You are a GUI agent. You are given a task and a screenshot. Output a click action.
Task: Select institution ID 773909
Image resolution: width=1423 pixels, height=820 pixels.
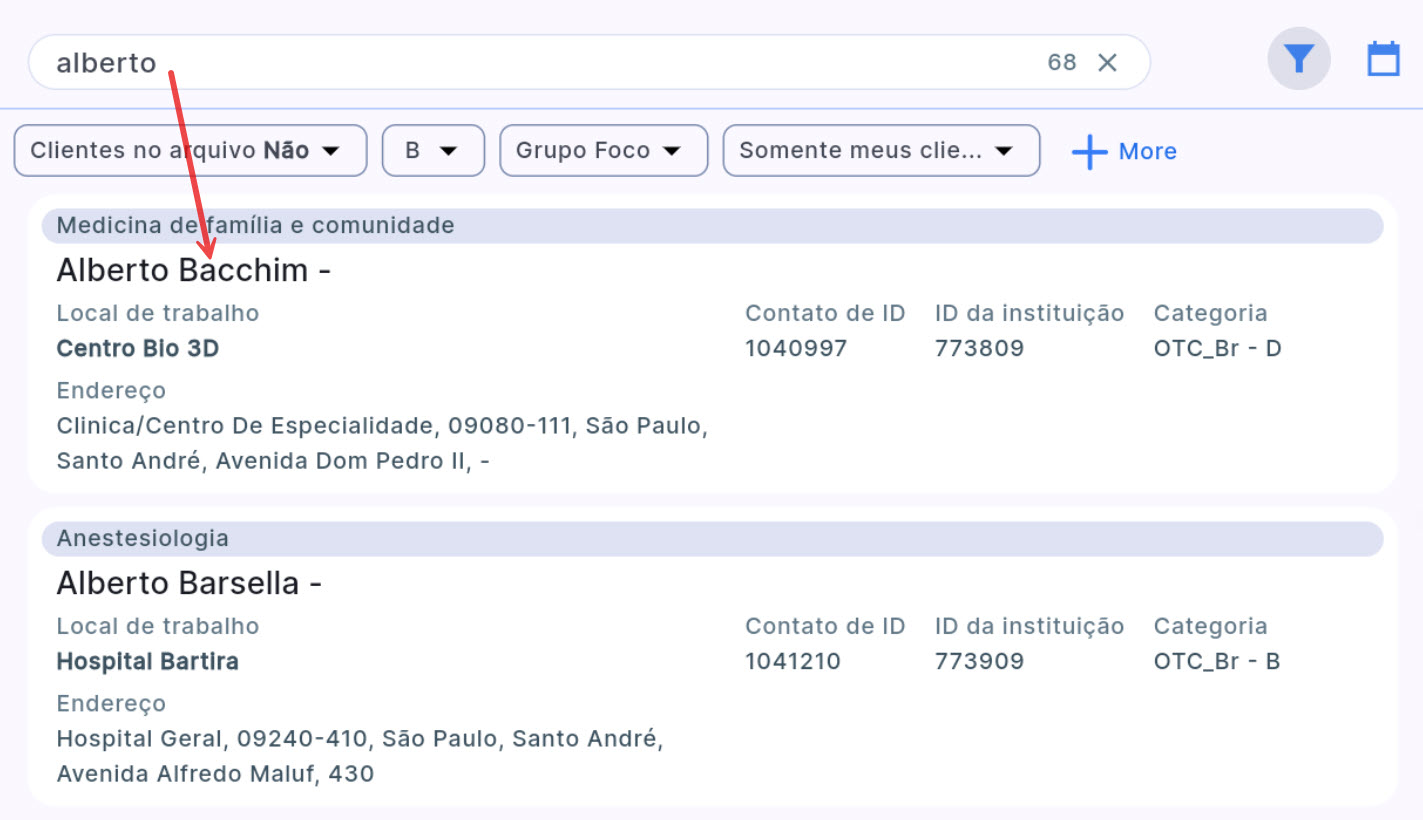pos(978,662)
